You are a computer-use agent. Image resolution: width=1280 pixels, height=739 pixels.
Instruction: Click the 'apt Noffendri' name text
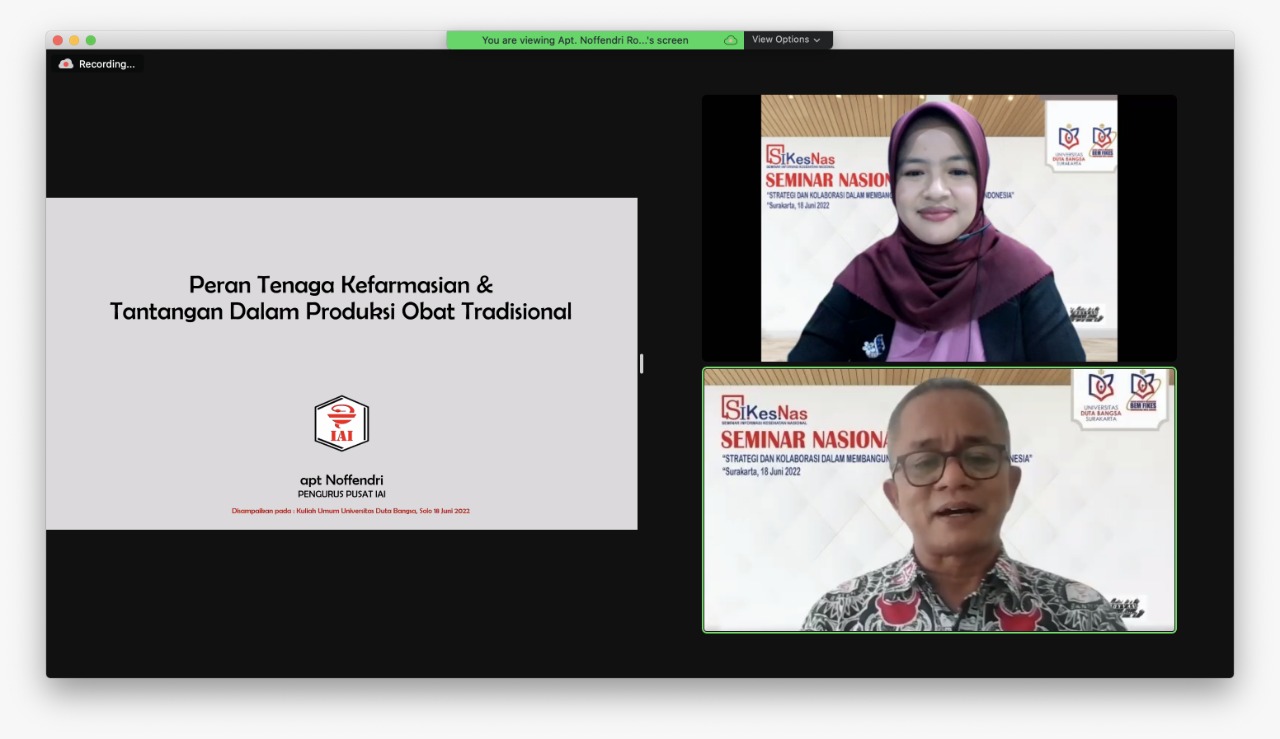click(x=342, y=480)
